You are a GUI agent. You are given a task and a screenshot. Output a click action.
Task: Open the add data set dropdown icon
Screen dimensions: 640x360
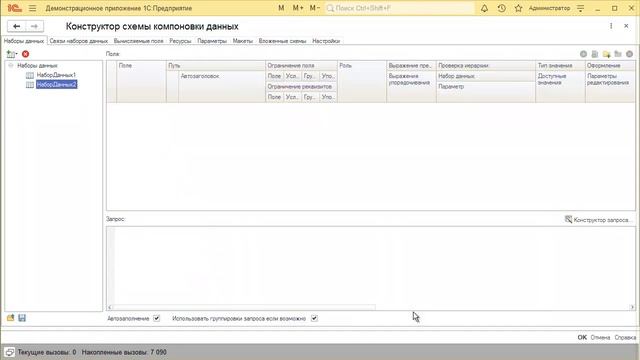click(12, 54)
